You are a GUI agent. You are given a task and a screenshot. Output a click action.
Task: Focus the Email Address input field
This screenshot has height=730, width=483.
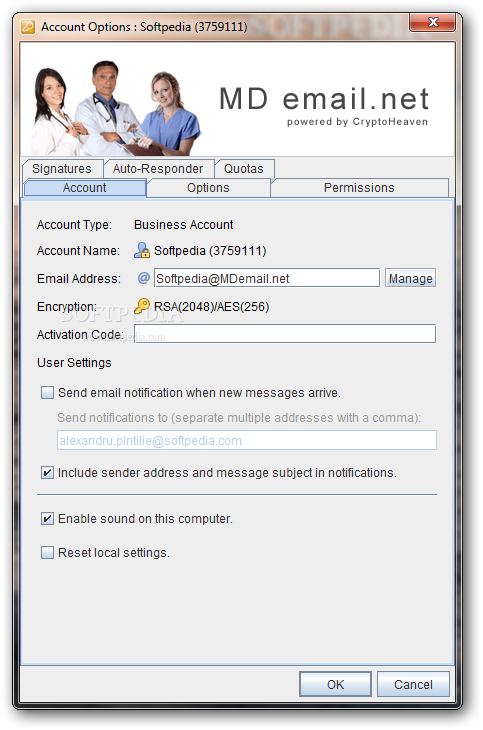[267, 278]
